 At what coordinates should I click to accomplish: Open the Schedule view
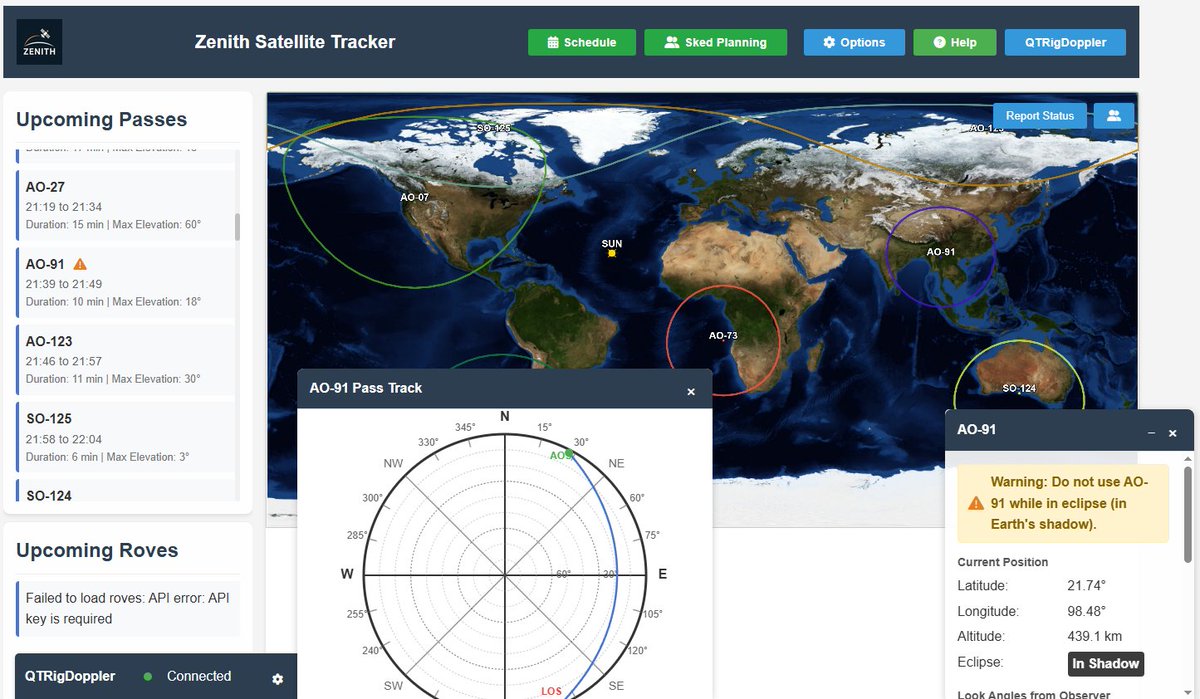581,42
